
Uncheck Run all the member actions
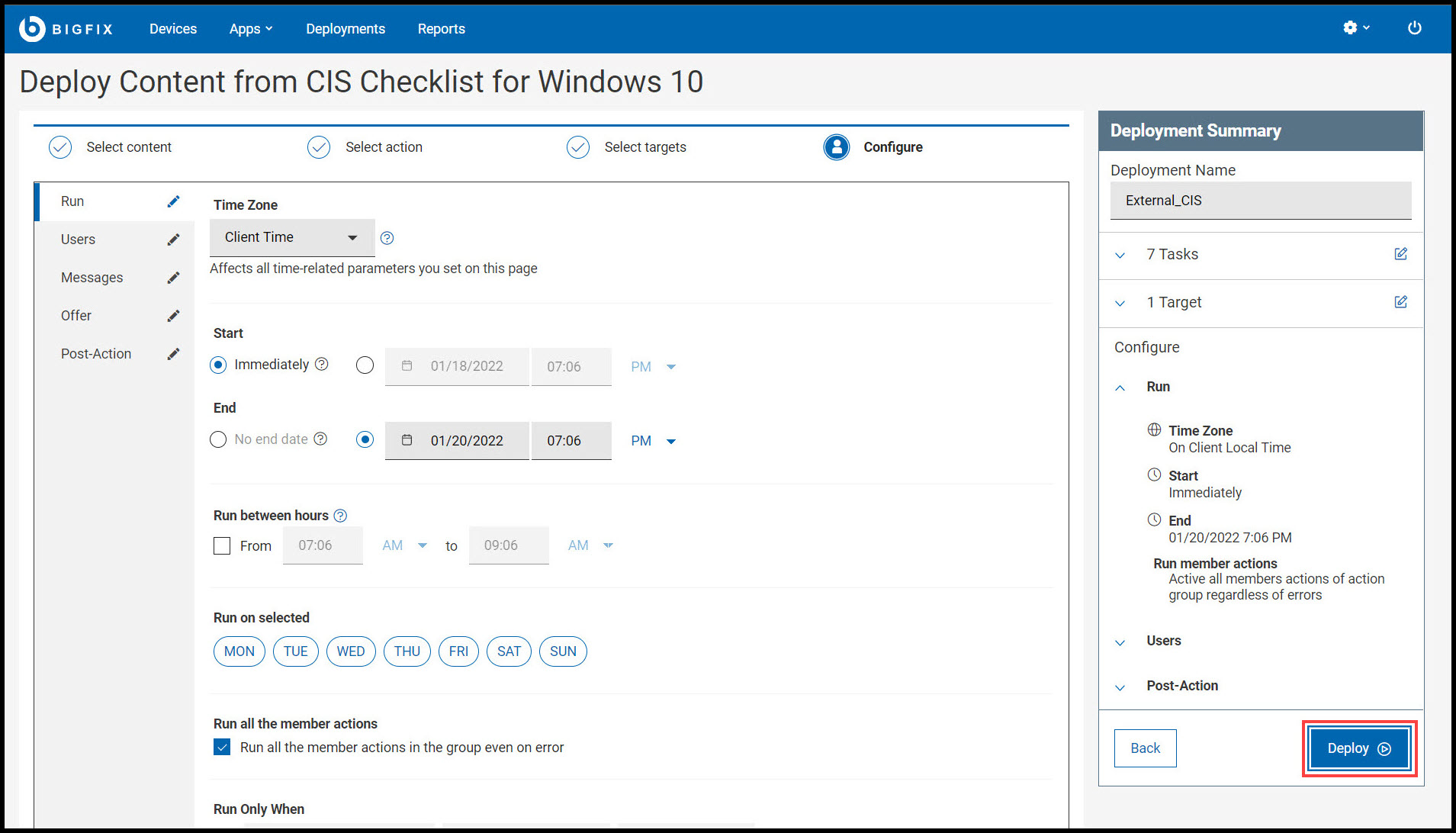click(222, 747)
